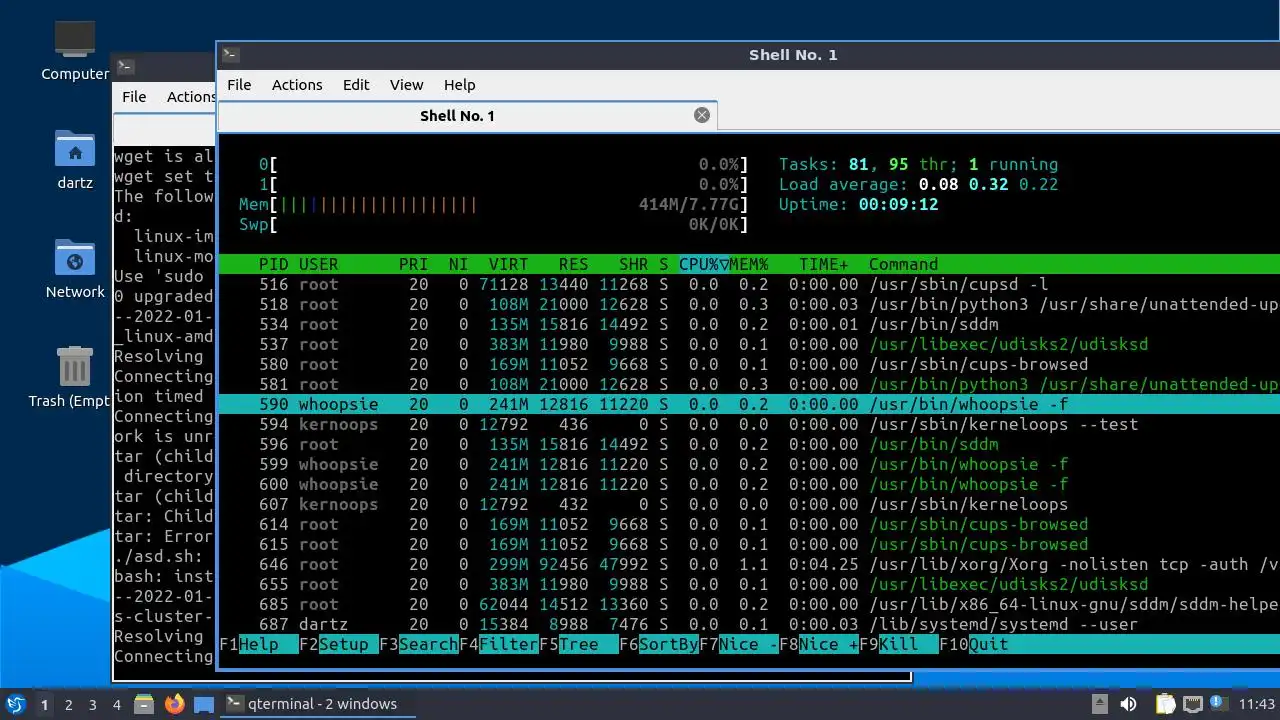Select PID 594 kerneloops --test row
The height and width of the screenshot is (720, 1280).
pyautogui.click(x=749, y=424)
